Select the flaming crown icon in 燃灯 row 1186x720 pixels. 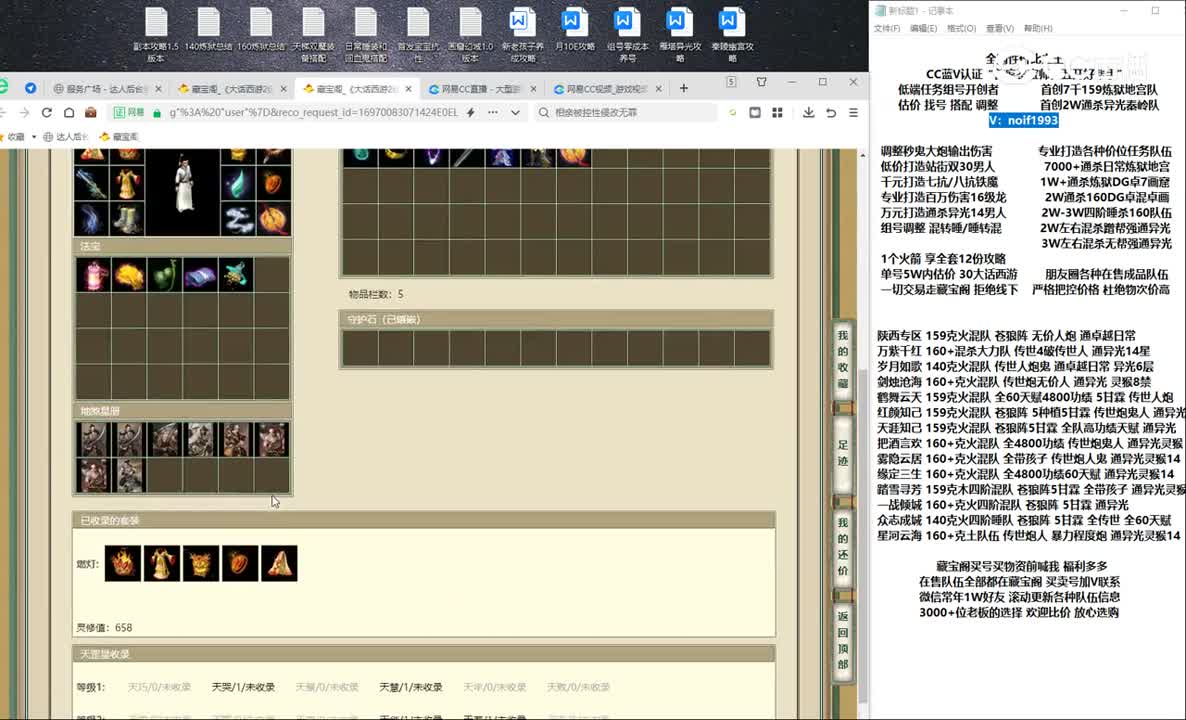pos(123,563)
